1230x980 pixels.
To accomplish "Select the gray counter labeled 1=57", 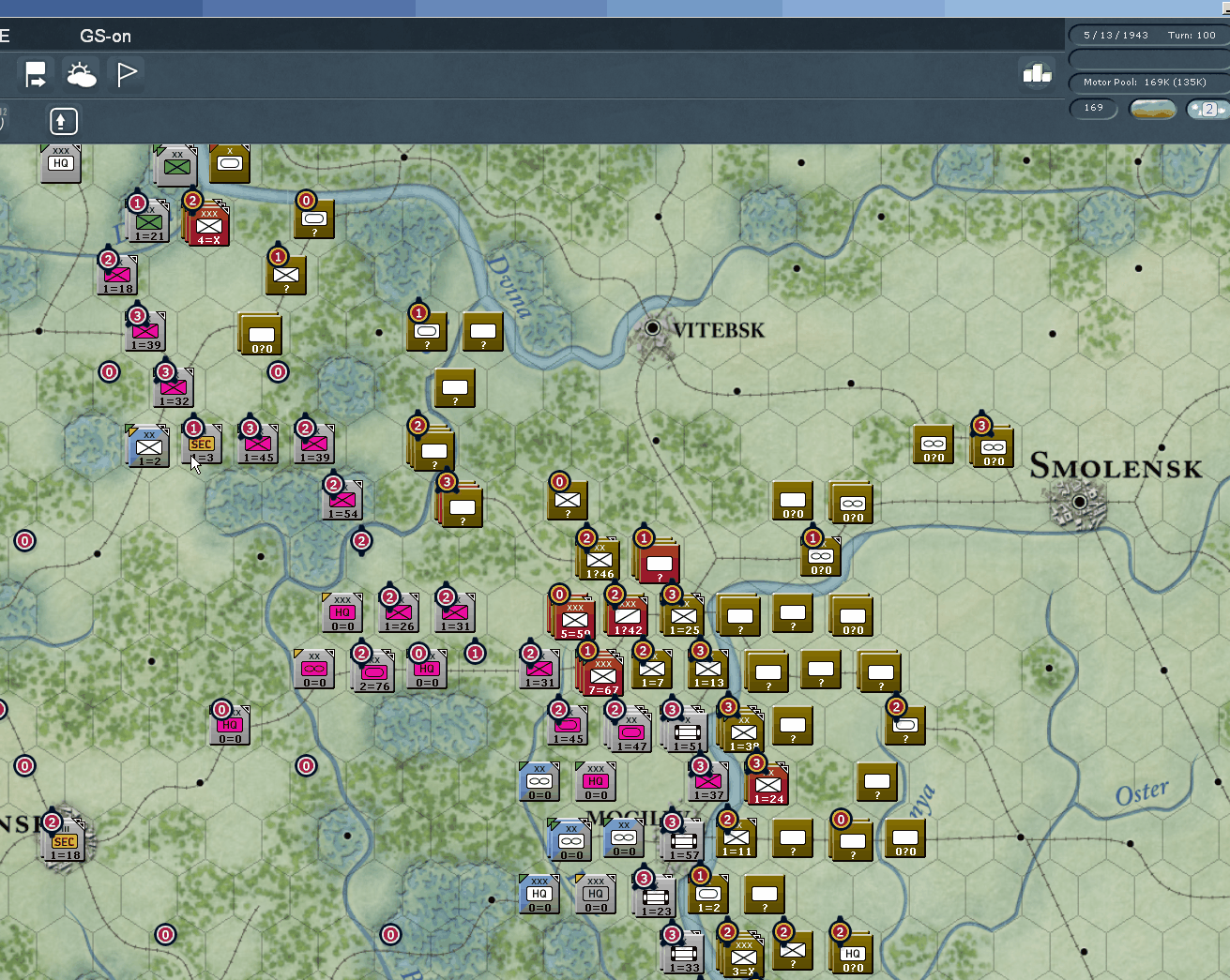I will (684, 840).
